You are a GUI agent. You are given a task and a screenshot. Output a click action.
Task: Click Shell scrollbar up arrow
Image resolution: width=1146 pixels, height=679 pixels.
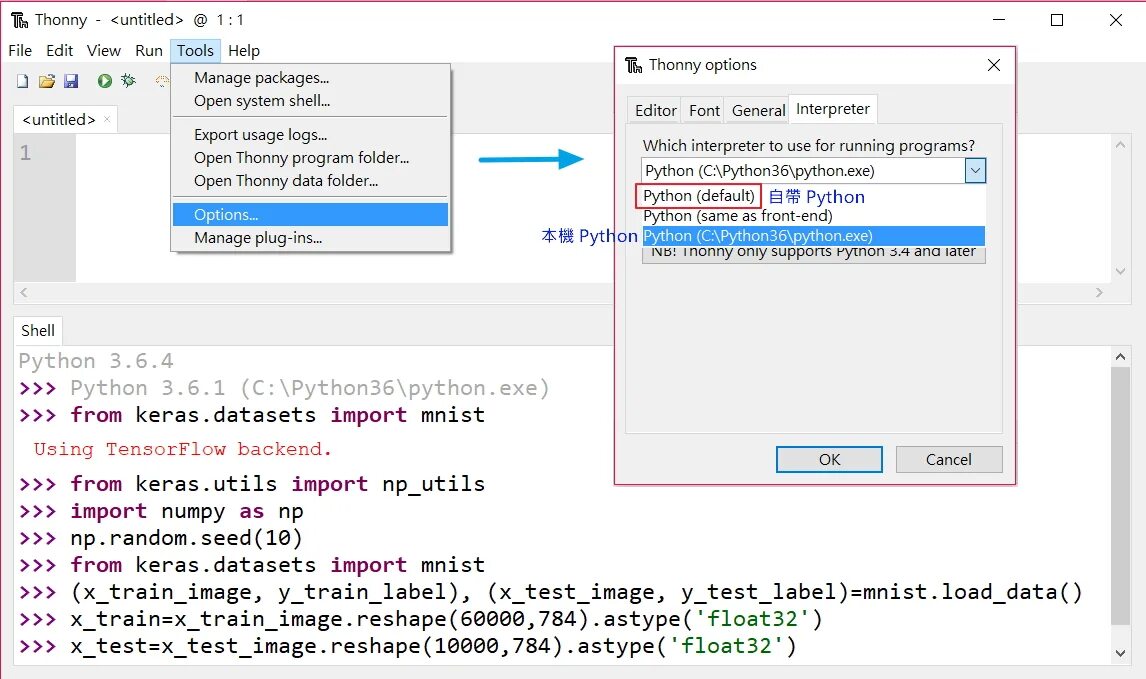1120,357
